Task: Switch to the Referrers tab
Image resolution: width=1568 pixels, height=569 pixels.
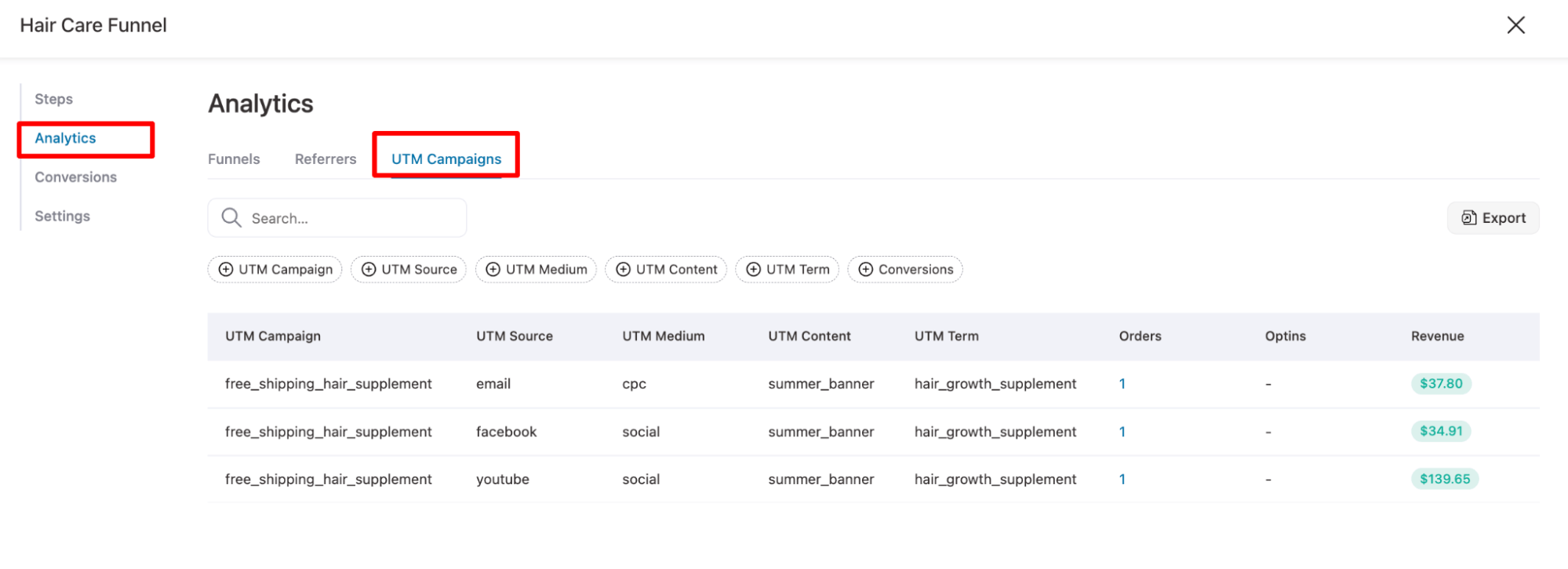Action: (326, 159)
